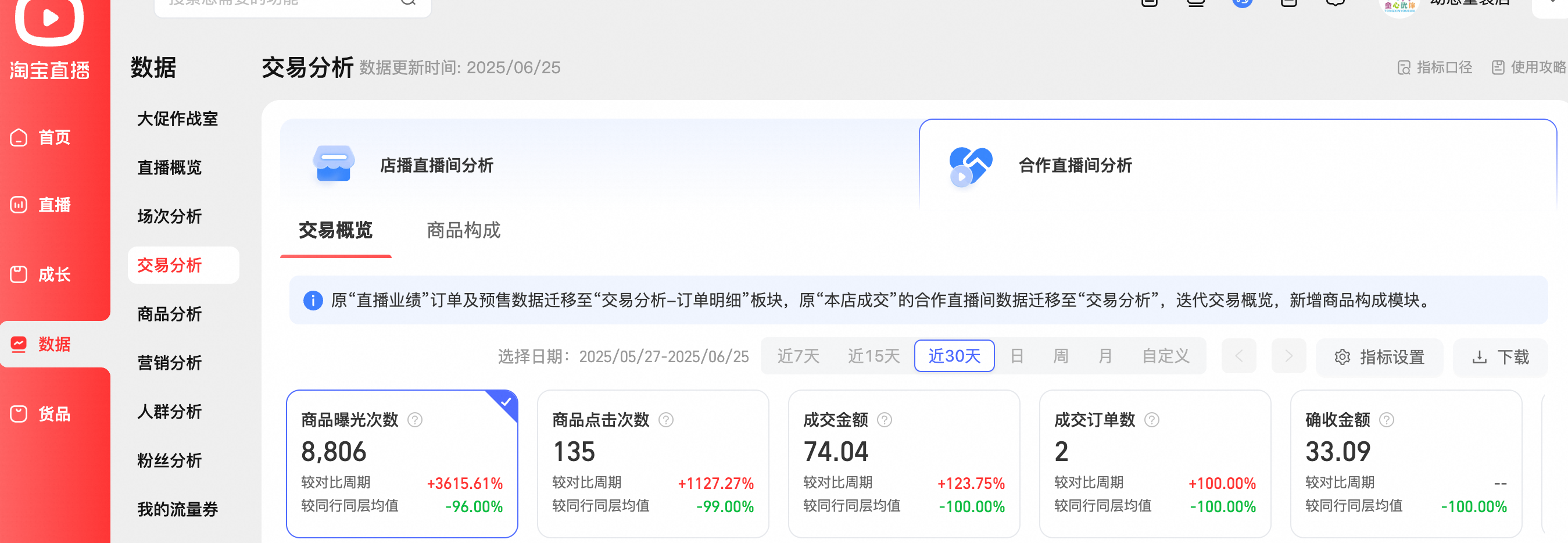The image size is (1568, 543).
Task: Click the 33.09 confirmed amount
Action: coord(1338,452)
